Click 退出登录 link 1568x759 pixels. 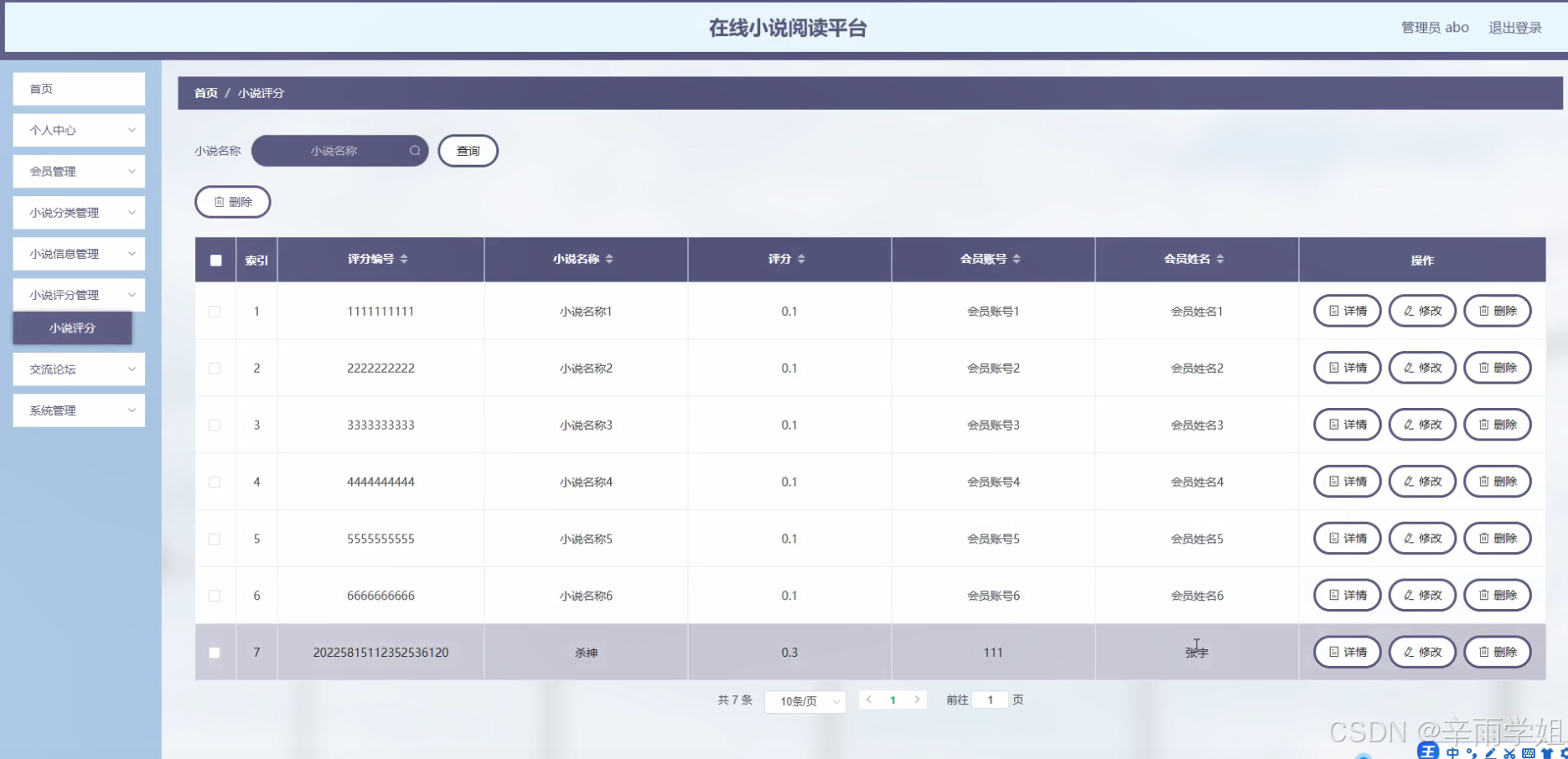(x=1515, y=28)
